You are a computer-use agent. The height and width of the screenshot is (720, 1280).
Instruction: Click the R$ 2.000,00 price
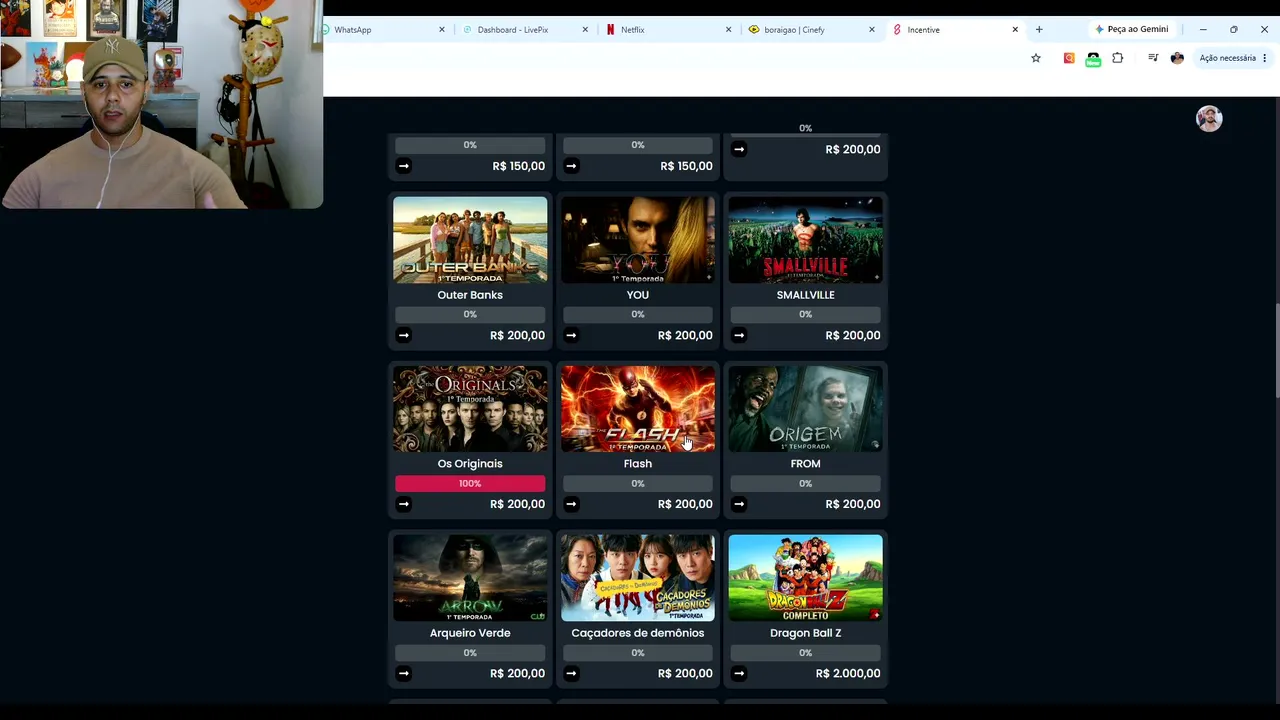(848, 673)
